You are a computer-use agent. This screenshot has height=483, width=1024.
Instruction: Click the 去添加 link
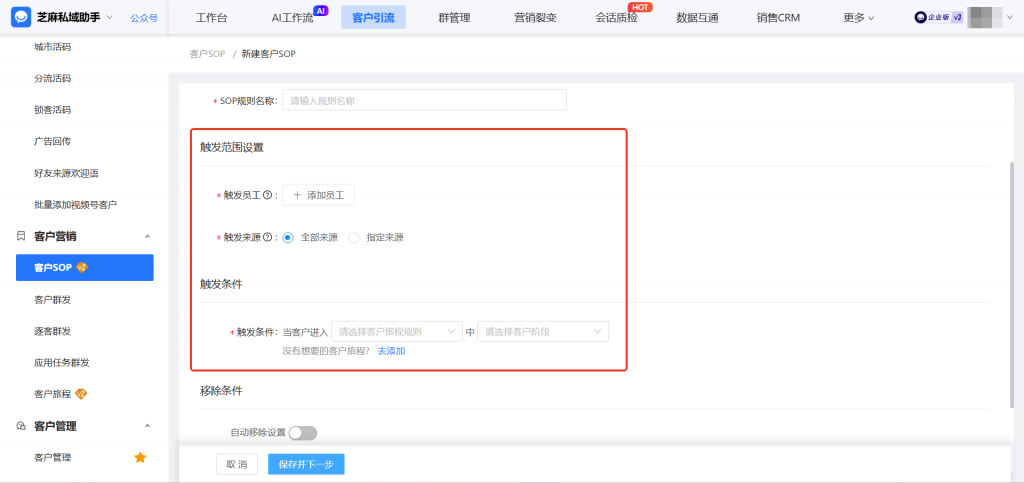[392, 351]
